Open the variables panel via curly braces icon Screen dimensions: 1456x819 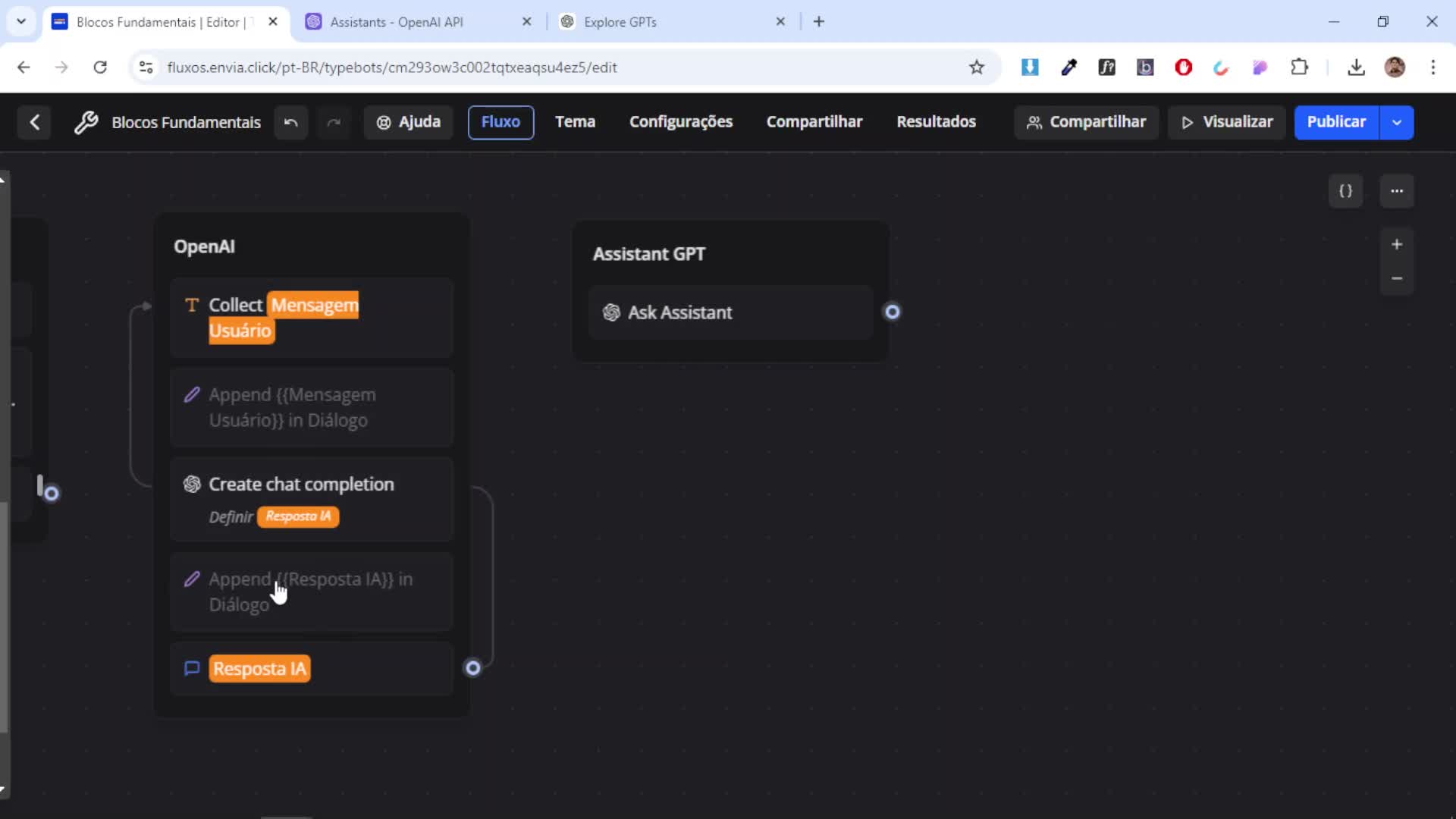point(1346,191)
